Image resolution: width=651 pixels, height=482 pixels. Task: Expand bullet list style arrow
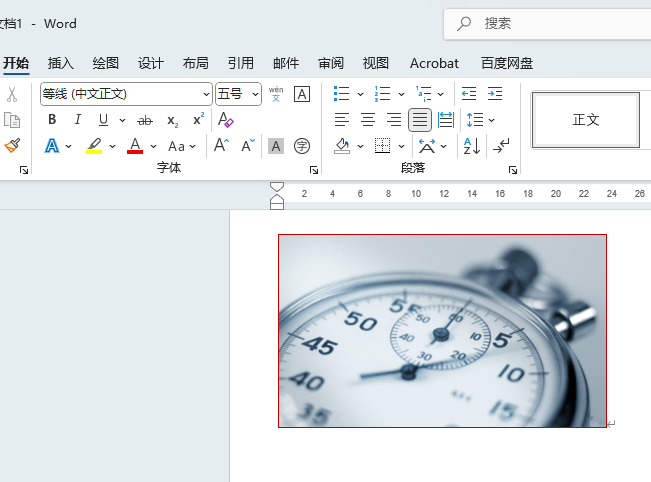click(360, 94)
